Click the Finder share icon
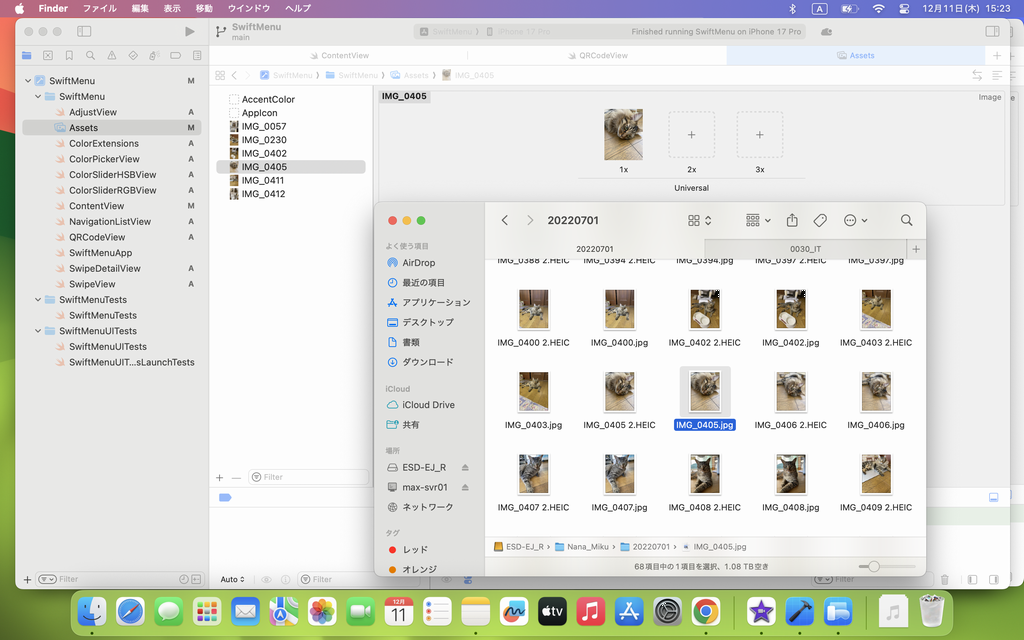1024x640 pixels. (792, 220)
